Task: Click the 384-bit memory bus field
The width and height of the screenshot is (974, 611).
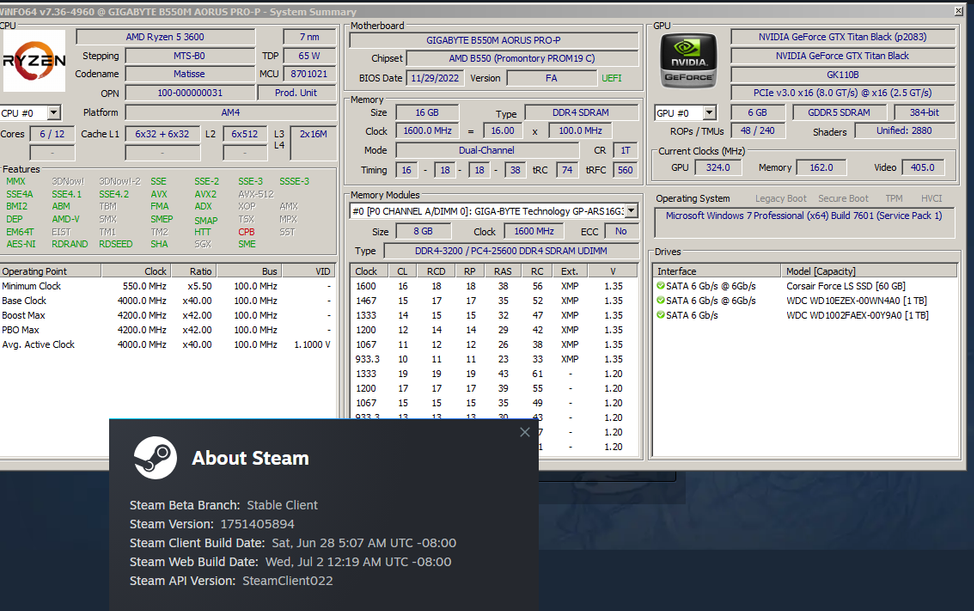Action: coord(924,113)
